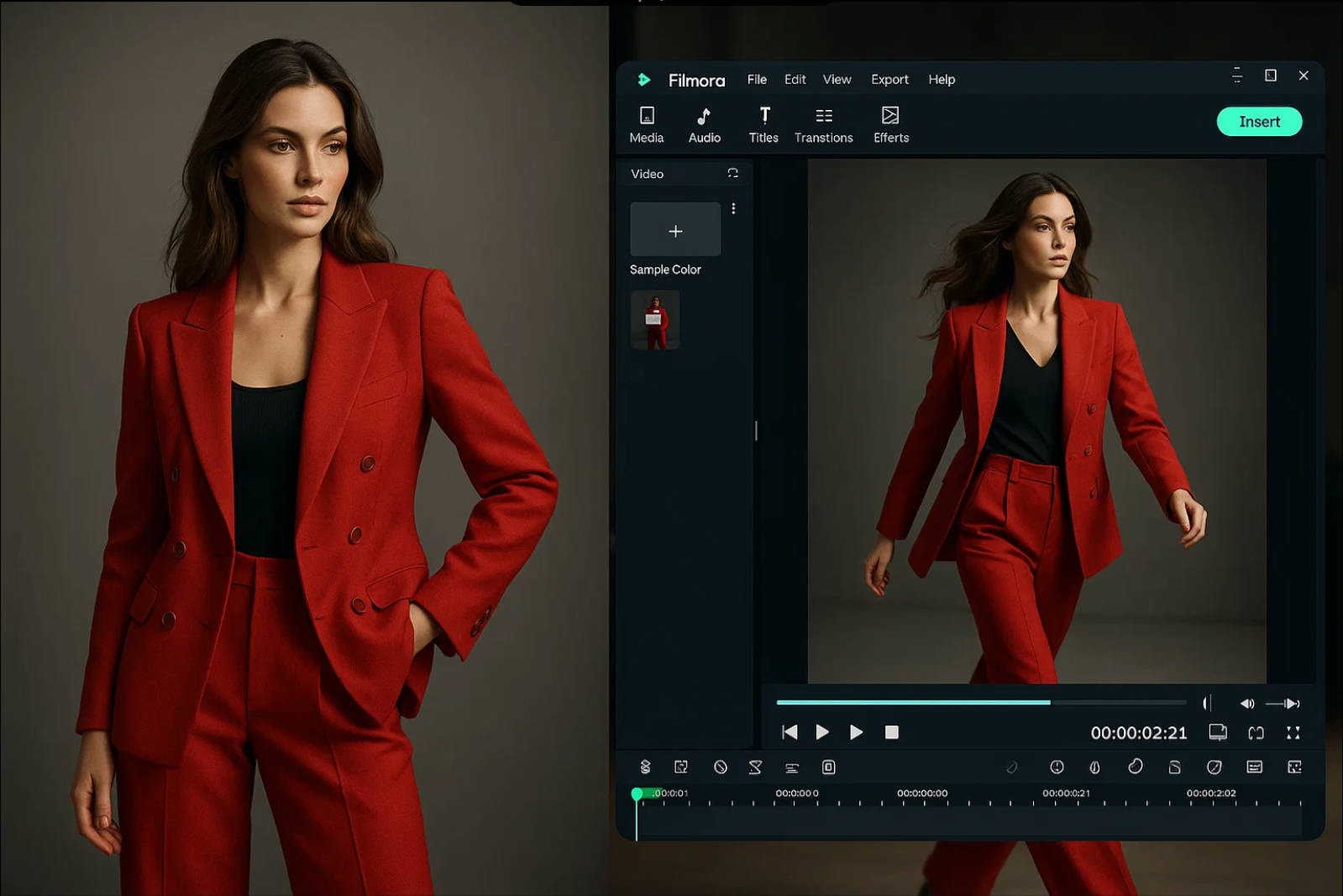Open the View menu

pyautogui.click(x=837, y=80)
